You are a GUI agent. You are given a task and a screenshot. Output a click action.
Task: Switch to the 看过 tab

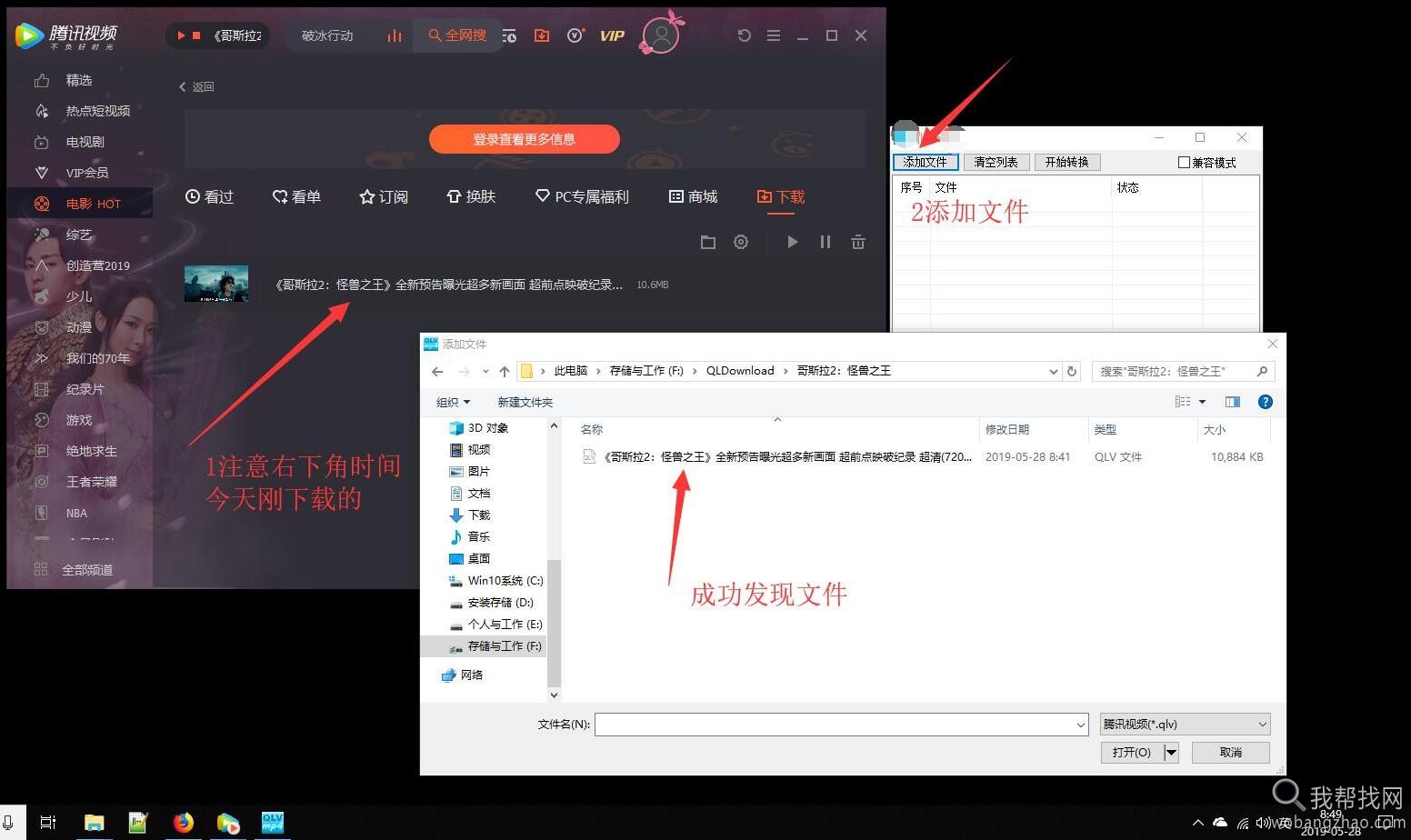[x=210, y=196]
